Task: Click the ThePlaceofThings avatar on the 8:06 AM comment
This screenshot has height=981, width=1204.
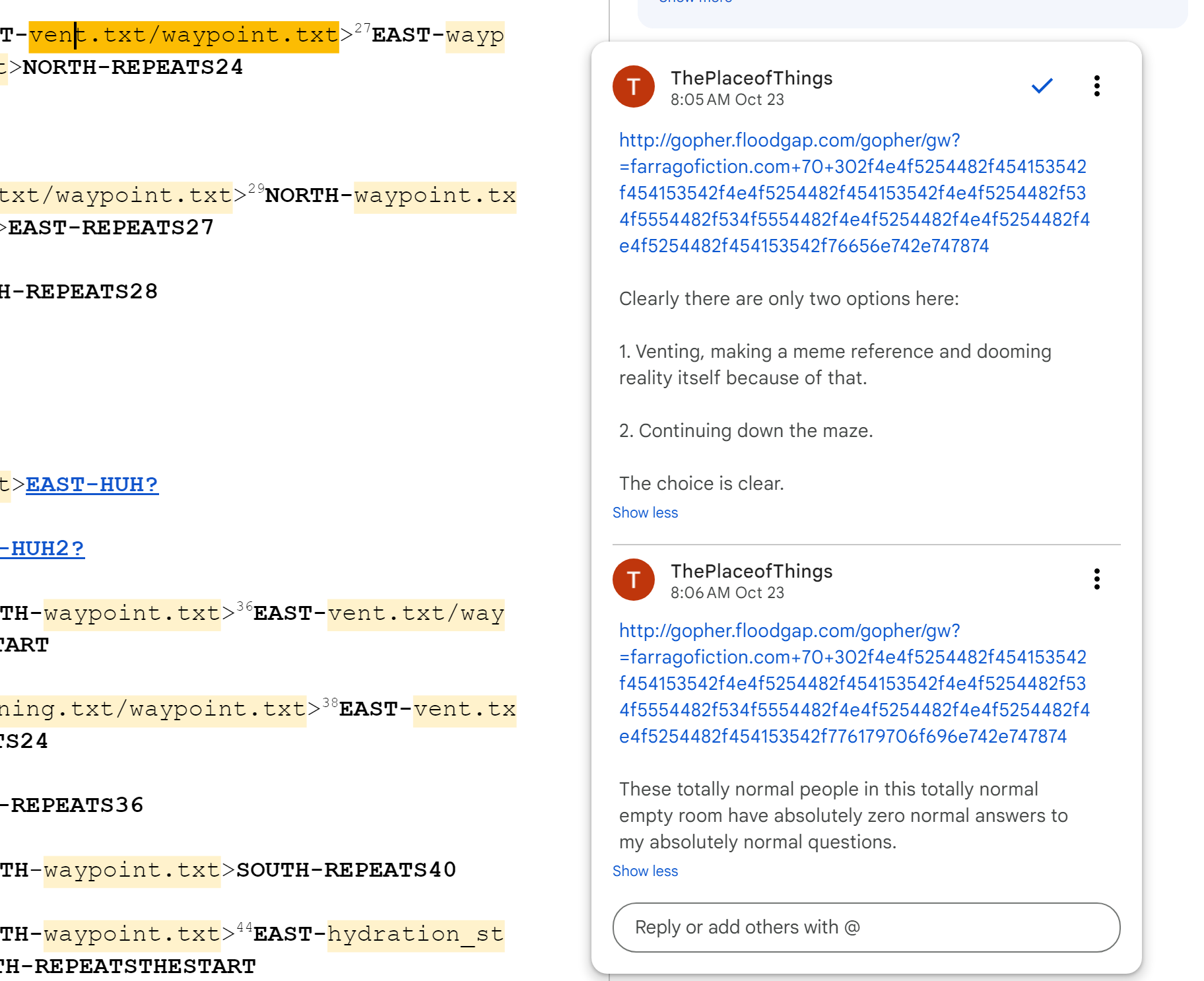Action: 633,580
